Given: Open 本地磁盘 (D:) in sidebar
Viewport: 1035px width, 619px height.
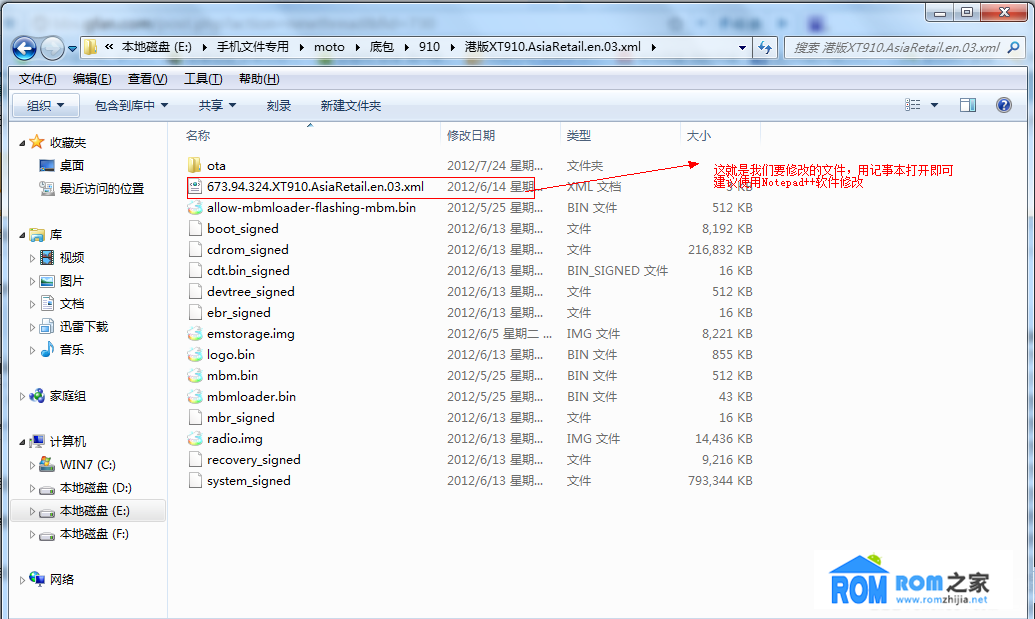Looking at the screenshot, I should [x=95, y=488].
